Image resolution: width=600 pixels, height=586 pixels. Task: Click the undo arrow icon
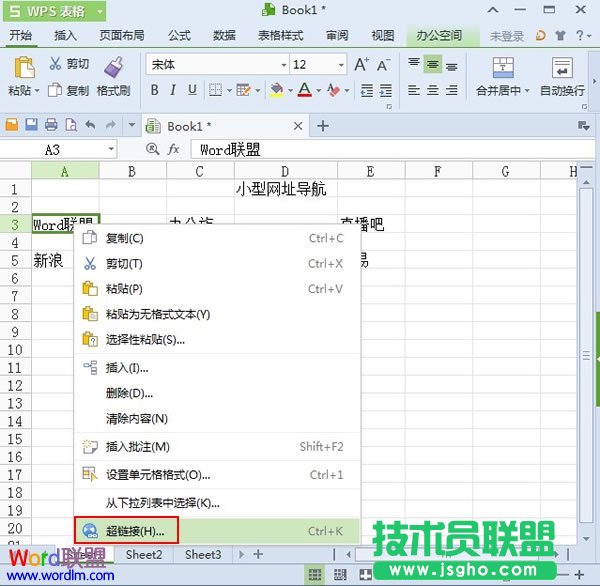(x=90, y=125)
